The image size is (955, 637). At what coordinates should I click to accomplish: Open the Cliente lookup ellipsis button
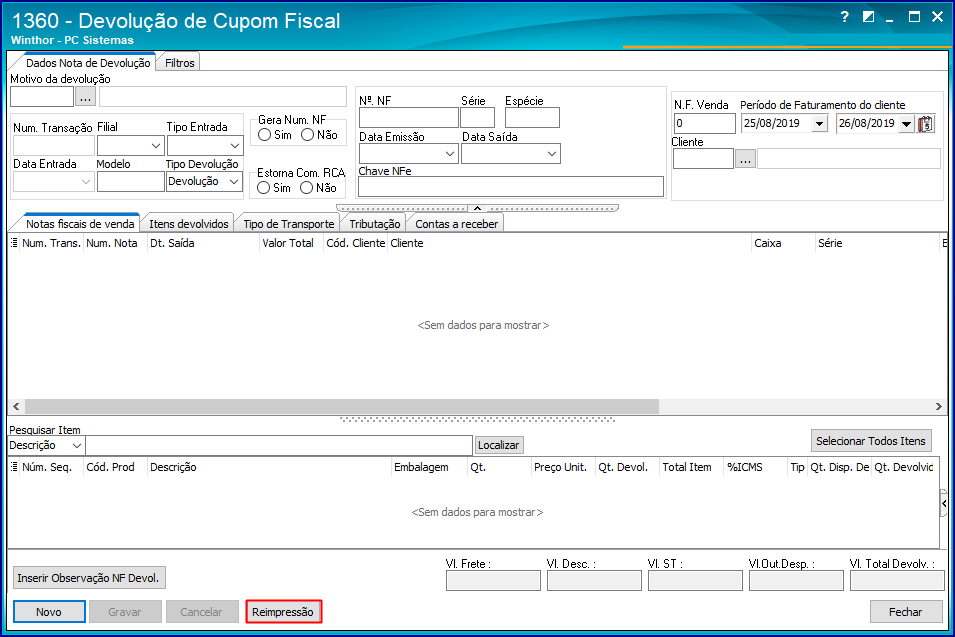[745, 160]
